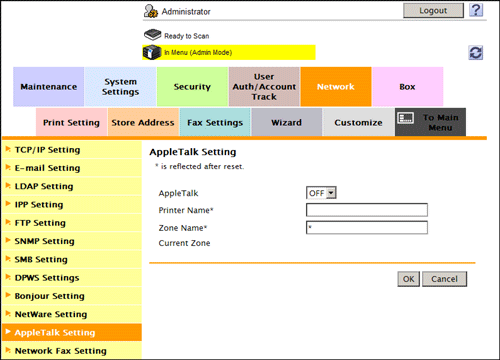Open the AppleTalk OFF dropdown
500x360 pixels.
pos(321,193)
